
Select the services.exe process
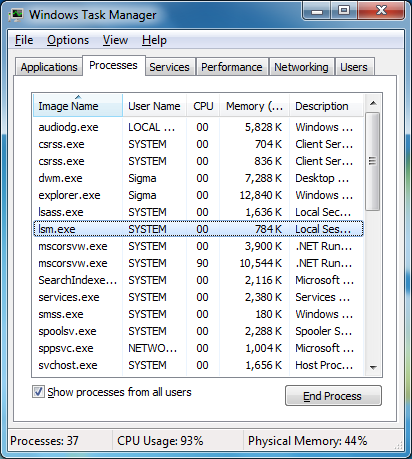[x=198, y=297]
